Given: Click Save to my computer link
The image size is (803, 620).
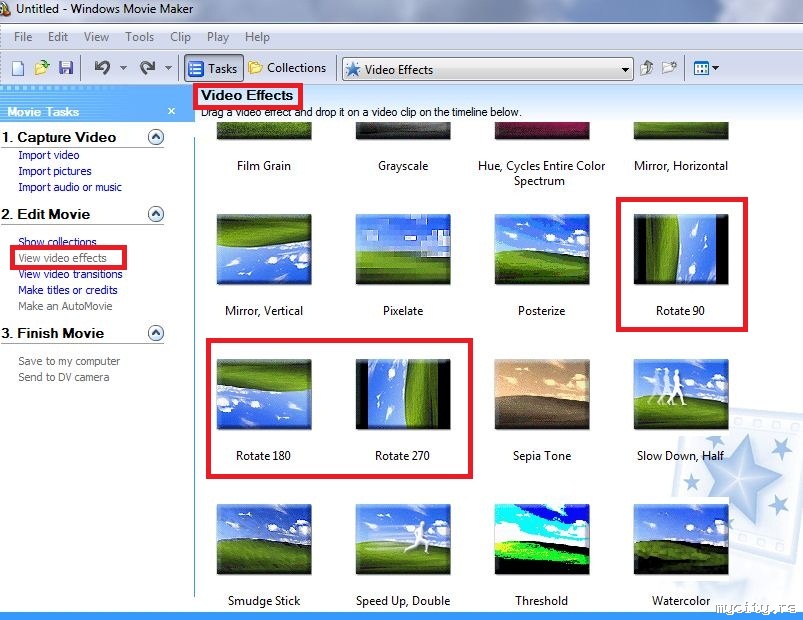Looking at the screenshot, I should point(69,361).
